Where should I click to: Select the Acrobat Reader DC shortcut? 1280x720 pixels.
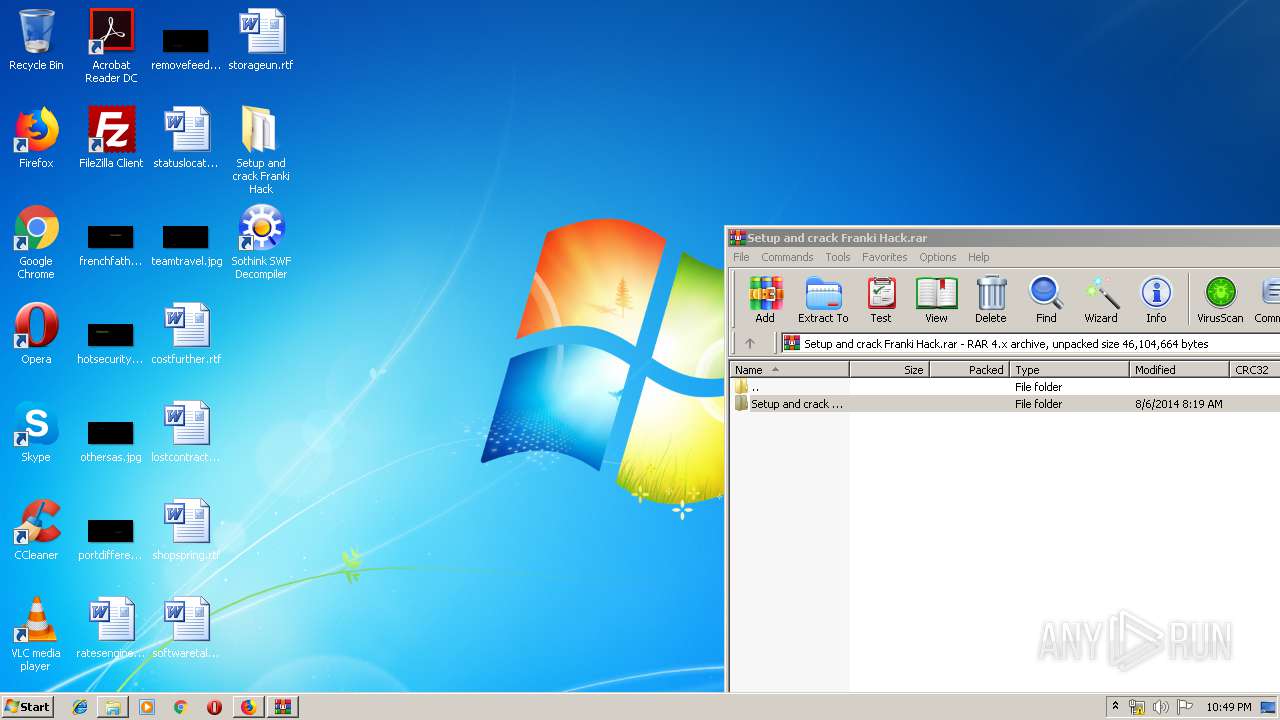pyautogui.click(x=111, y=46)
